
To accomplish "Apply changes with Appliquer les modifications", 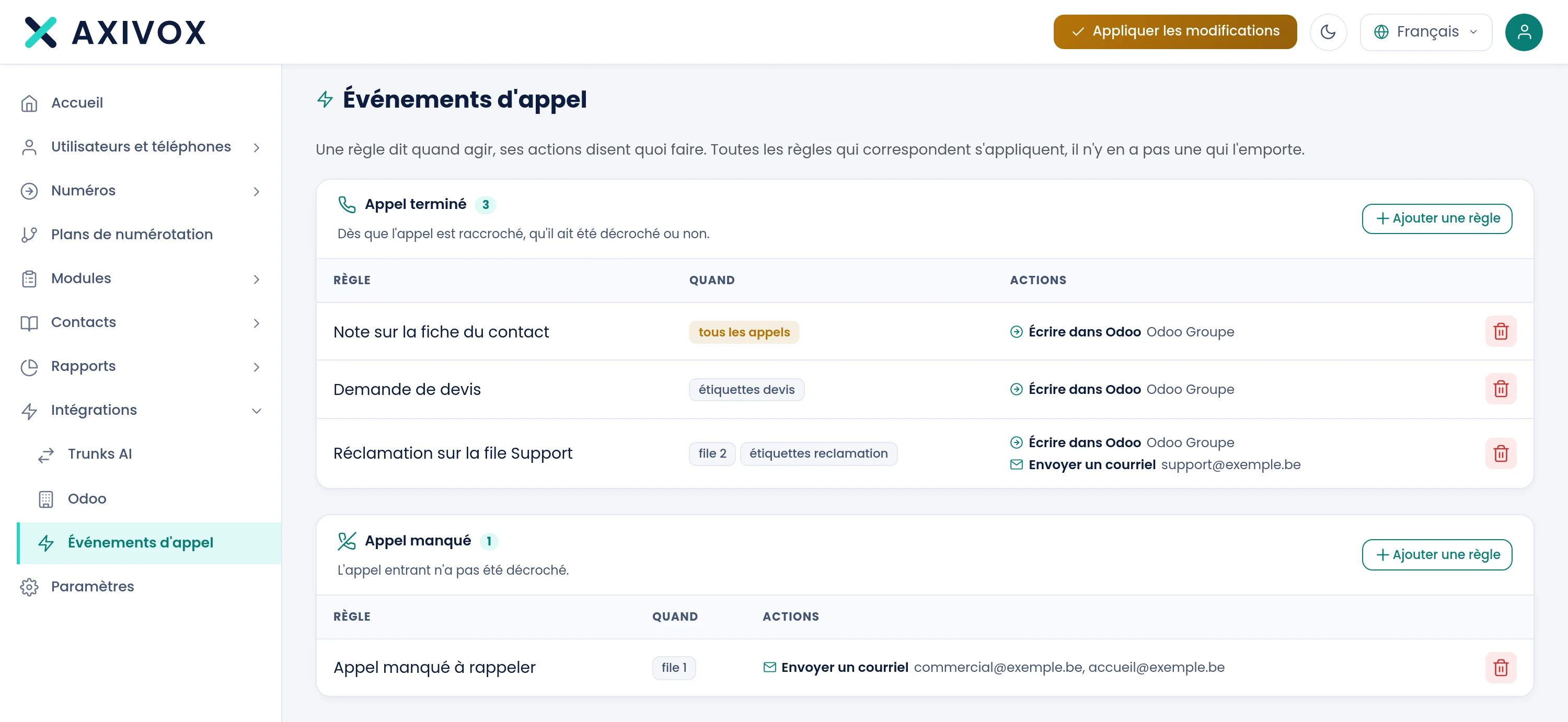I will [1175, 32].
